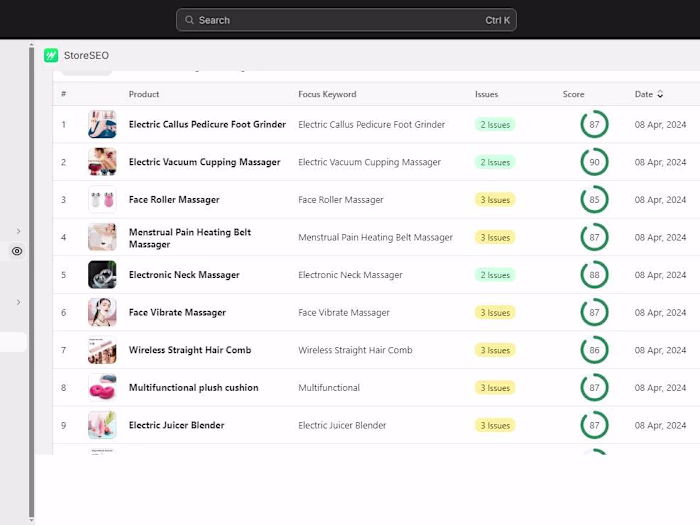Click 3 Issues badge for Menstrual Pain Belt
The image size is (700, 525).
click(x=495, y=238)
